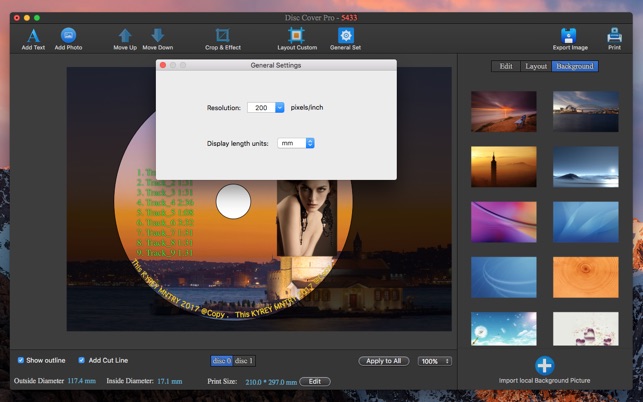
Task: Open the Layout Custom tool
Action: [297, 36]
